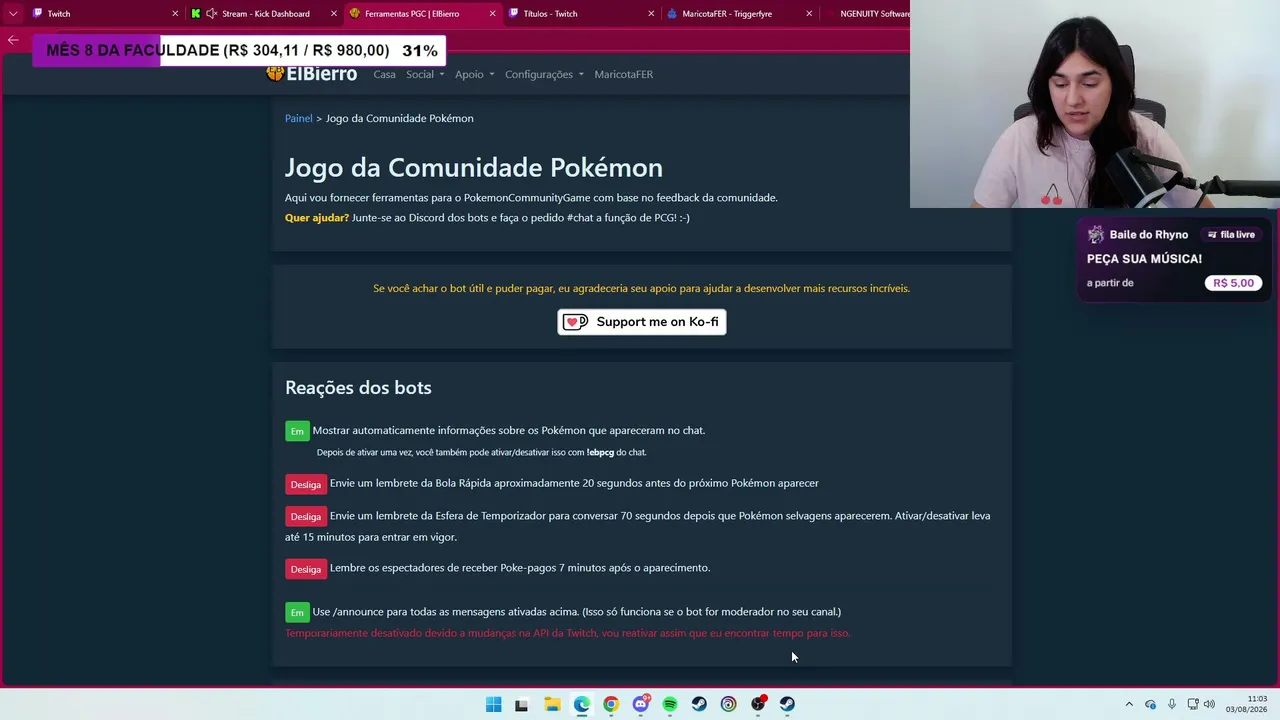This screenshot has width=1280, height=720.
Task: Close the MaricotaFER - Triggerfyre tab
Action: coord(809,14)
